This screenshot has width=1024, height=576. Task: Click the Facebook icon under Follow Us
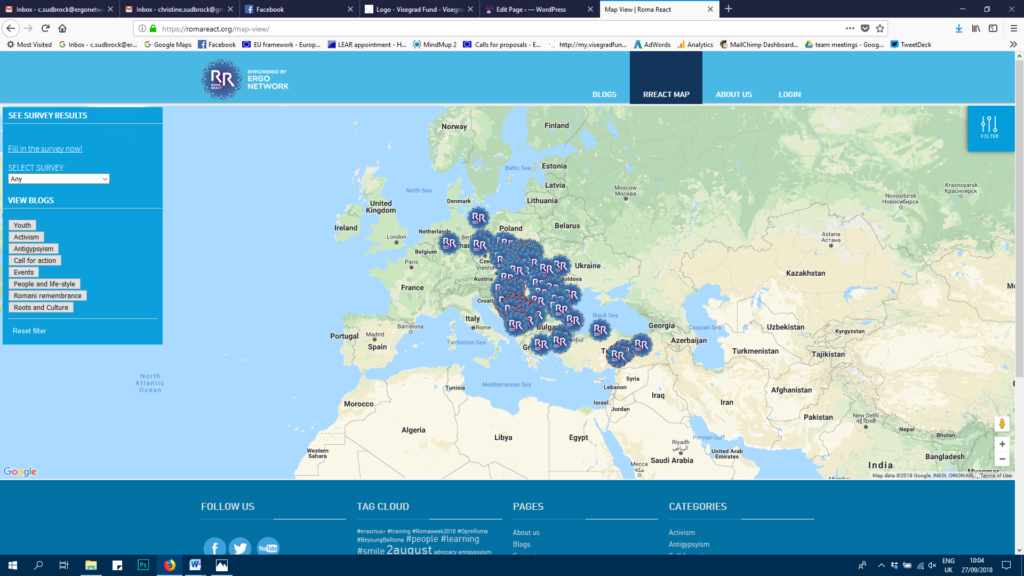214,547
